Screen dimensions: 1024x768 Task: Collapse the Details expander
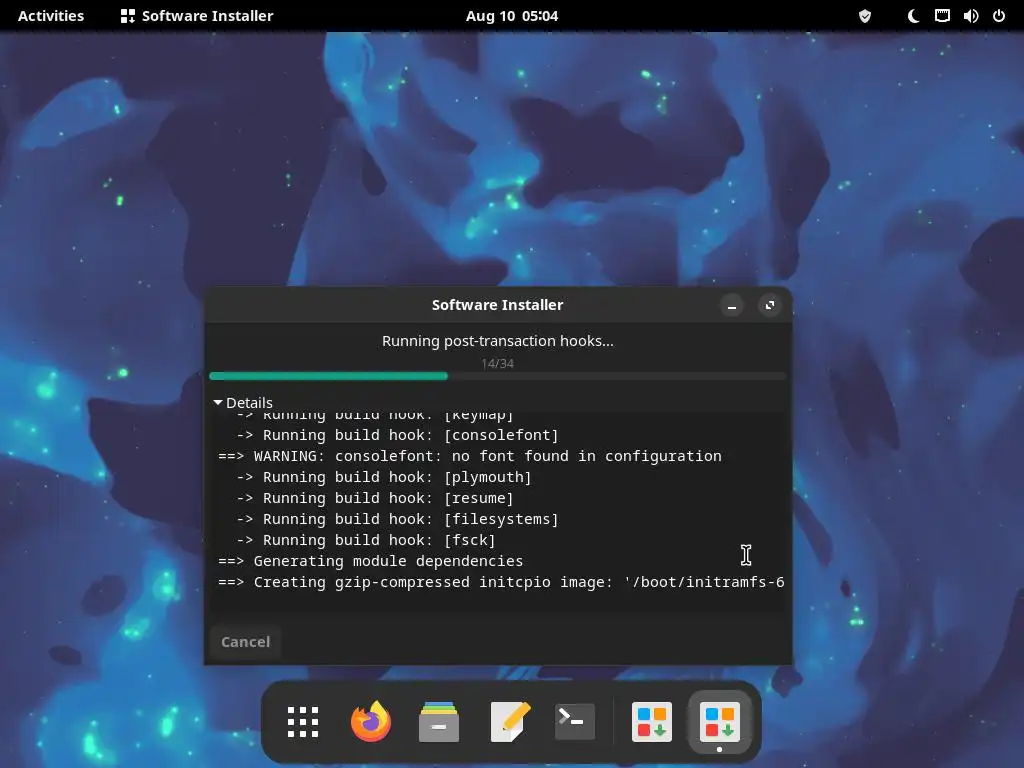click(x=243, y=402)
